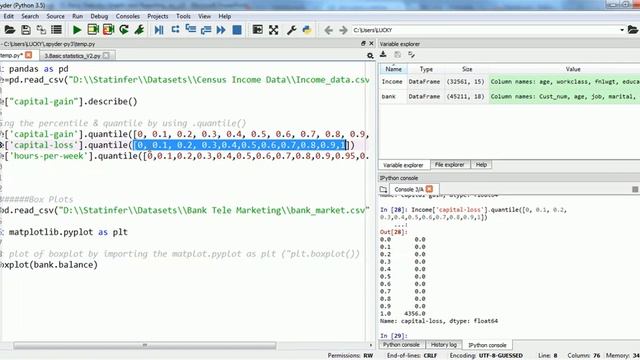Screen dimensions: 640x360
Task: Run current cell
Action: (93, 30)
